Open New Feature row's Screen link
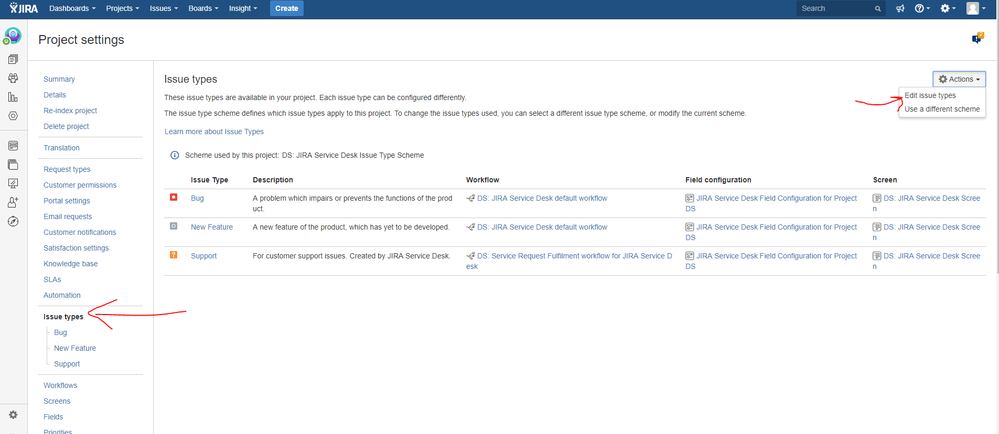 (927, 232)
